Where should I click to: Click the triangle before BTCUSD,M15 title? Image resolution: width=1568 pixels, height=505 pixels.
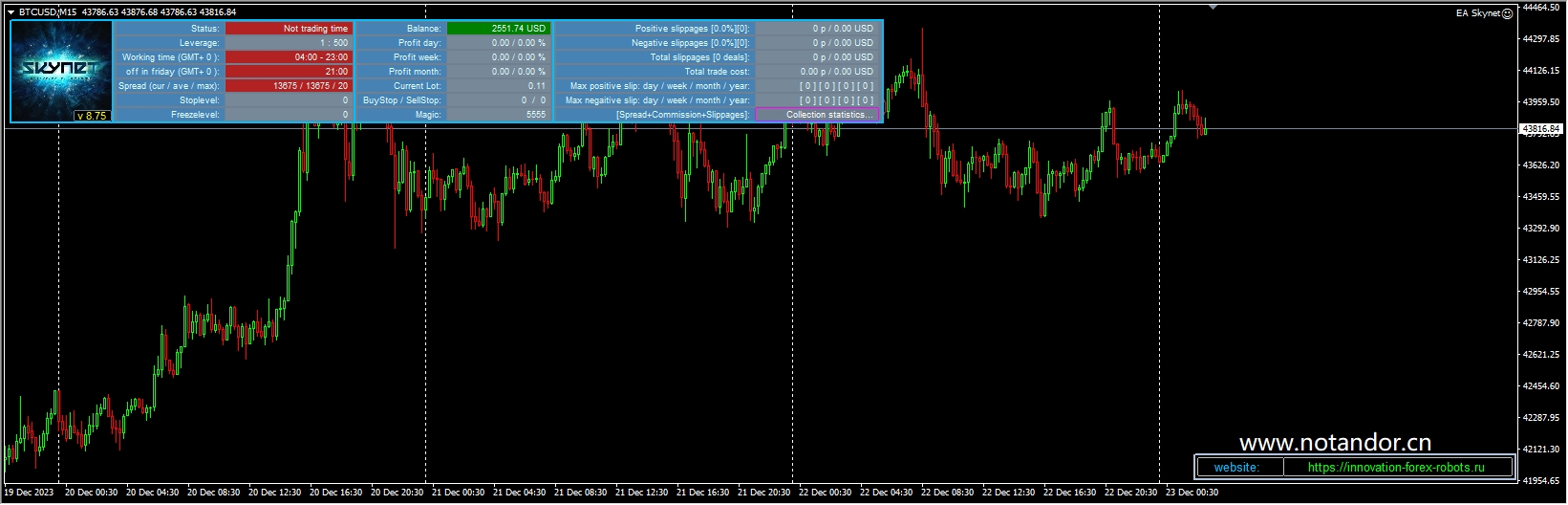pos(11,12)
